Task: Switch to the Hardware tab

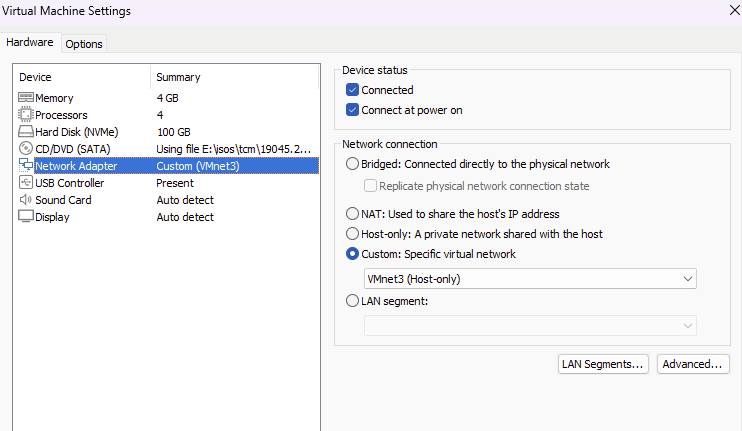Action: [x=30, y=42]
